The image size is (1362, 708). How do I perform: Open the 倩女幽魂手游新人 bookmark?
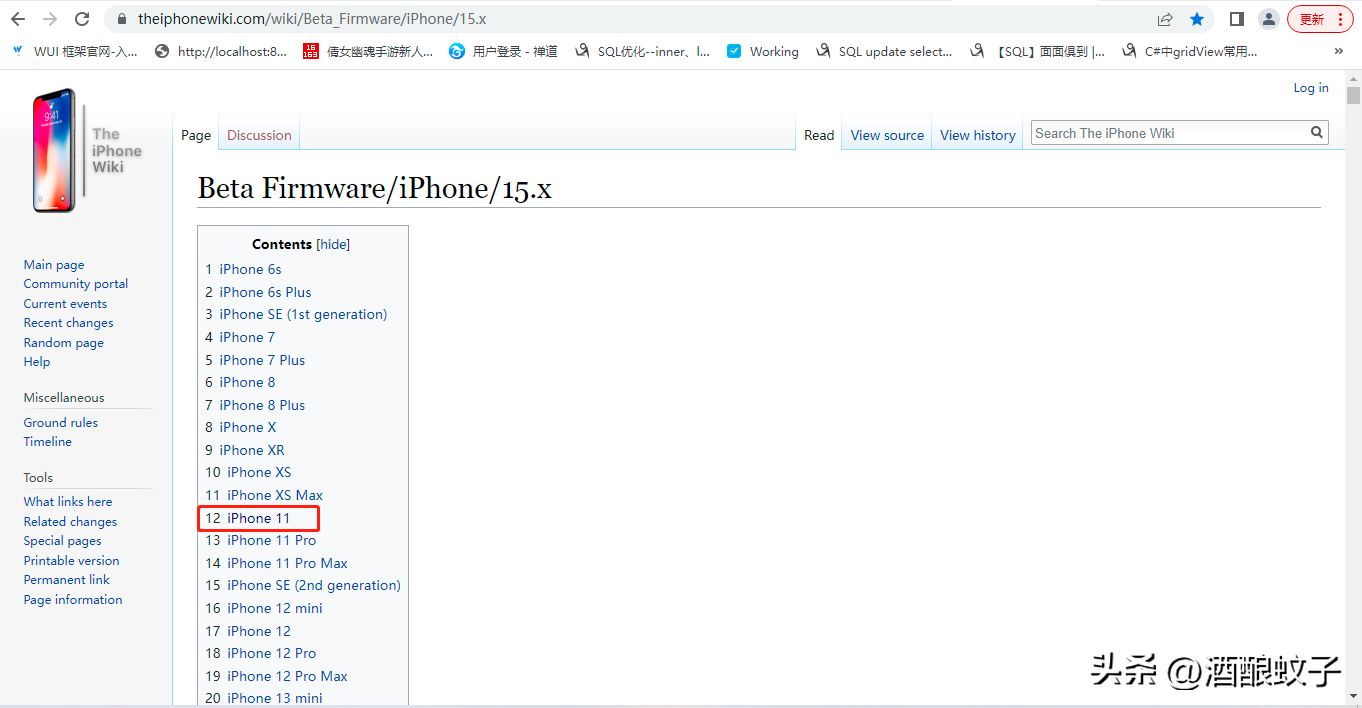click(x=368, y=51)
